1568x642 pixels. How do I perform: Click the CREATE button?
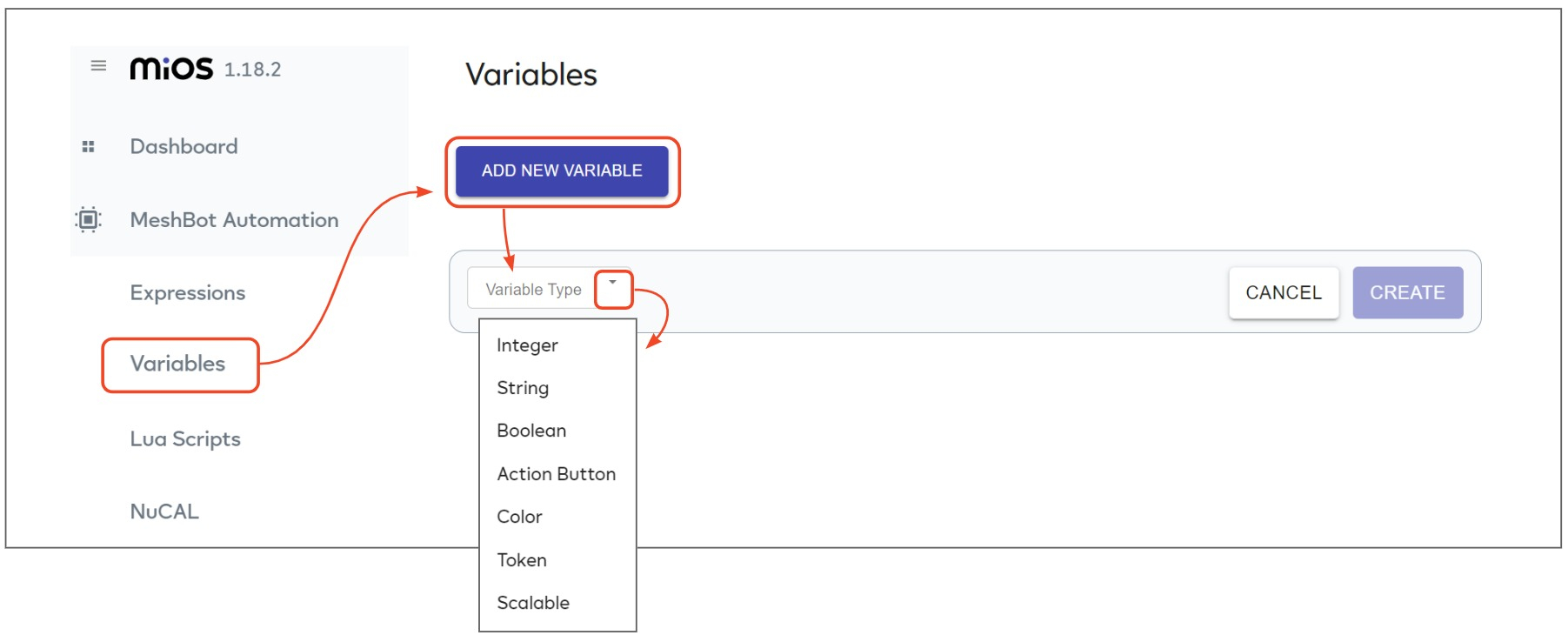pos(1407,292)
